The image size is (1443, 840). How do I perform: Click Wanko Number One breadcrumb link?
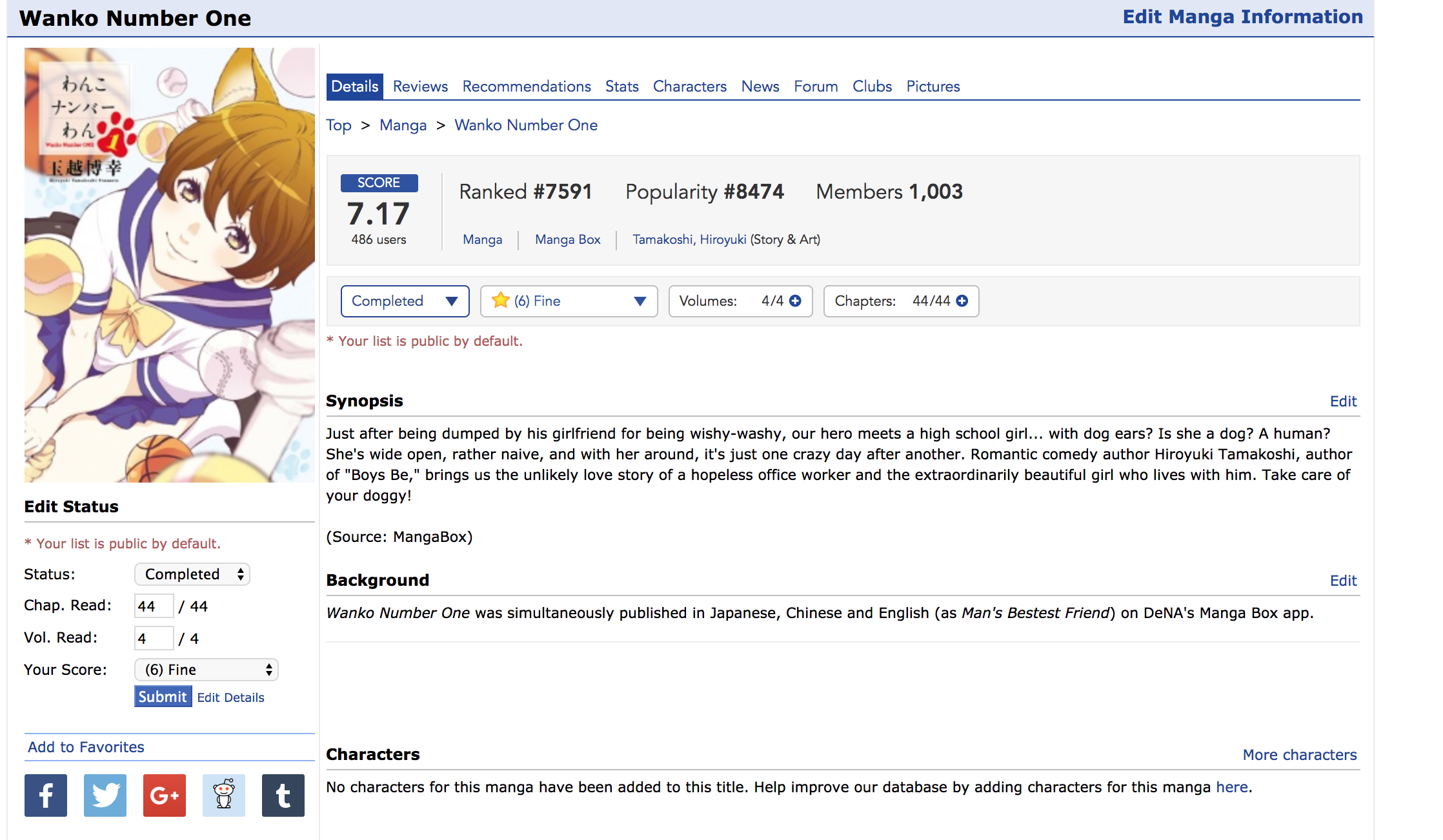tap(526, 125)
